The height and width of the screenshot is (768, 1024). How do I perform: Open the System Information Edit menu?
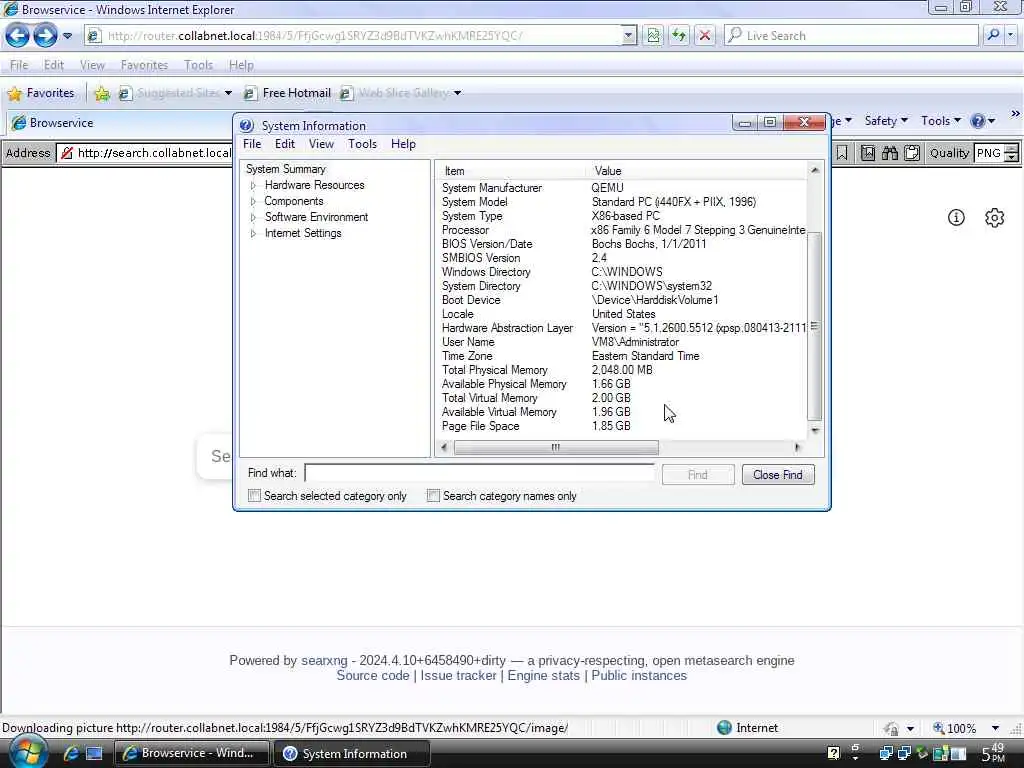click(x=285, y=144)
